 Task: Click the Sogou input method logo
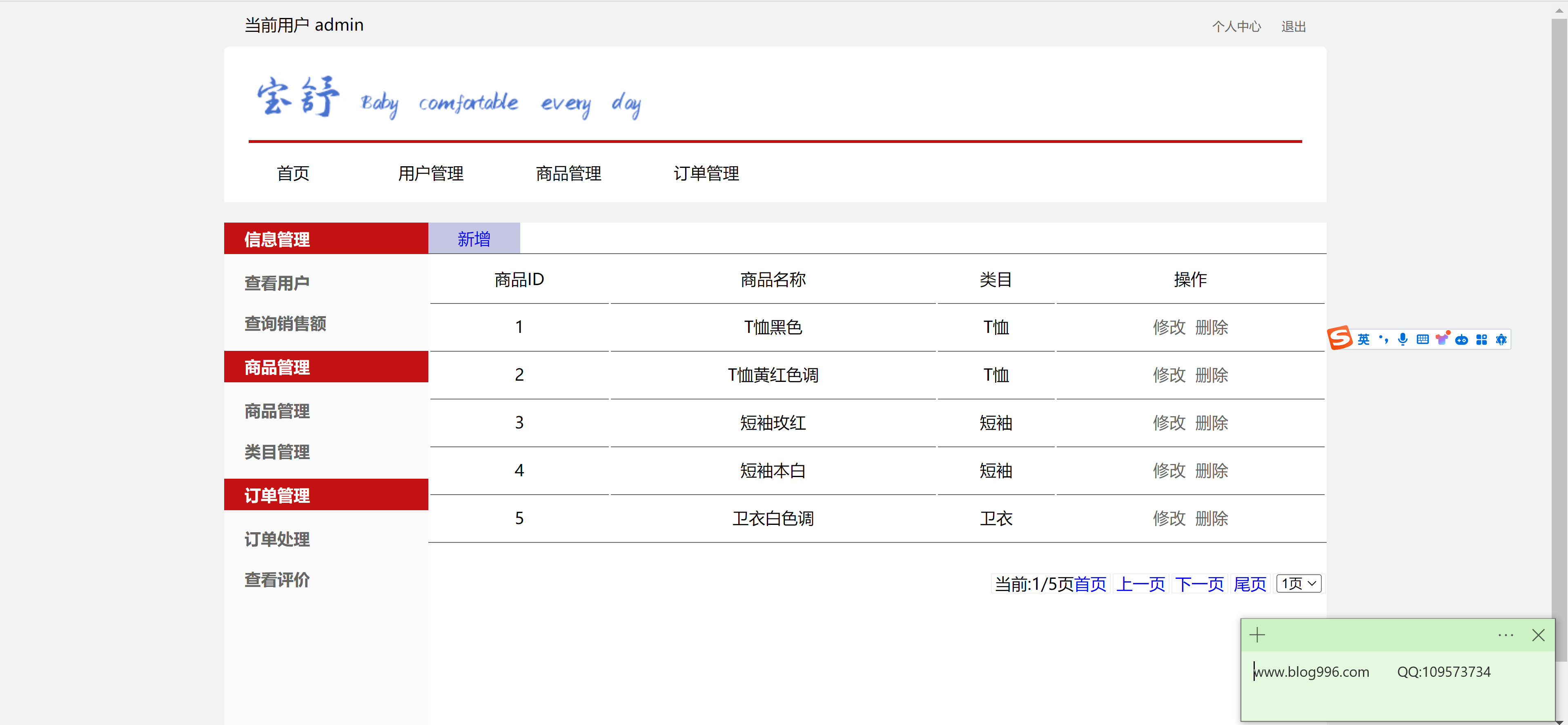1340,339
